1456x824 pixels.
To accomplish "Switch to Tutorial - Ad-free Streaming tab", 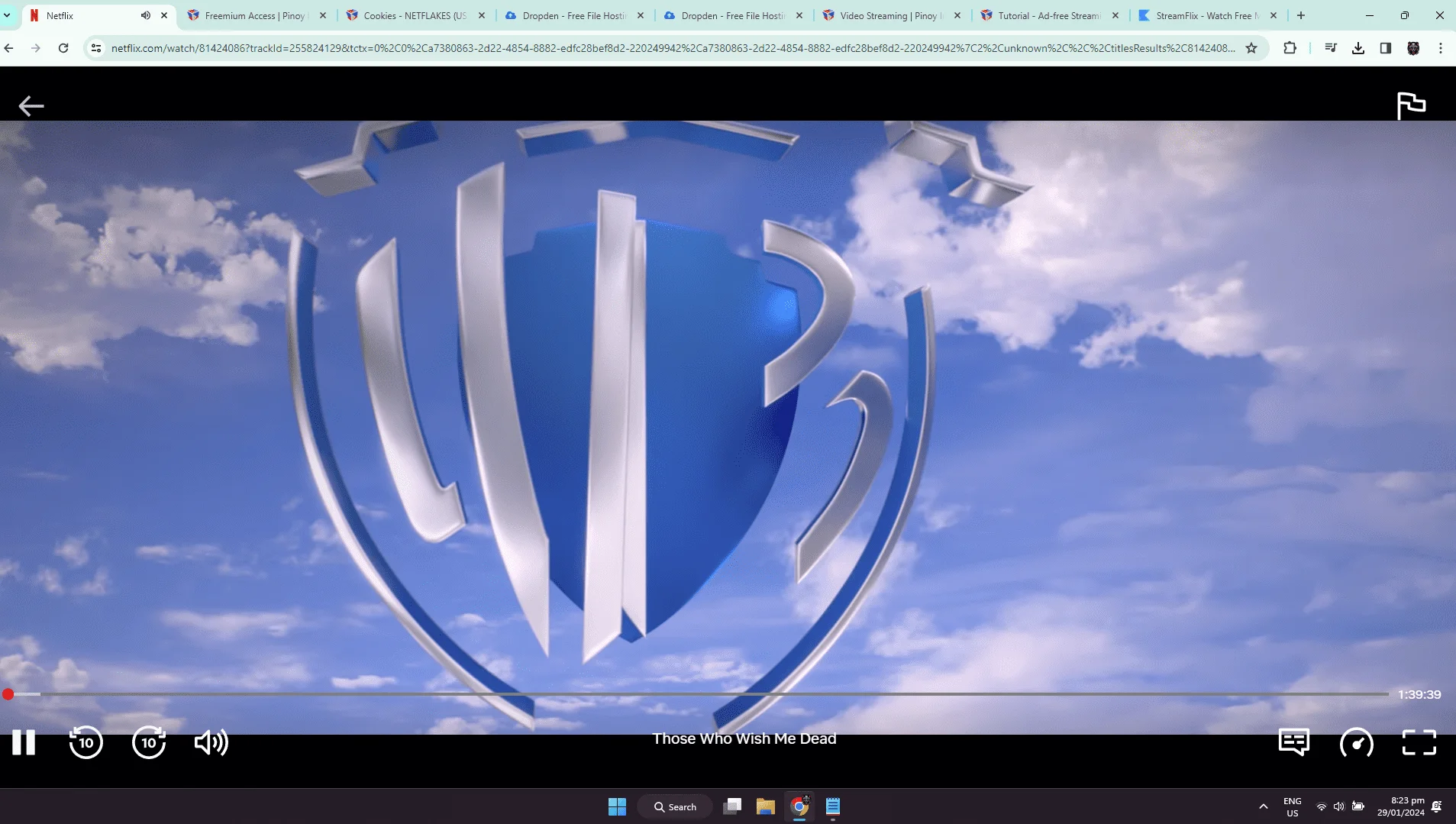I will [x=1049, y=15].
